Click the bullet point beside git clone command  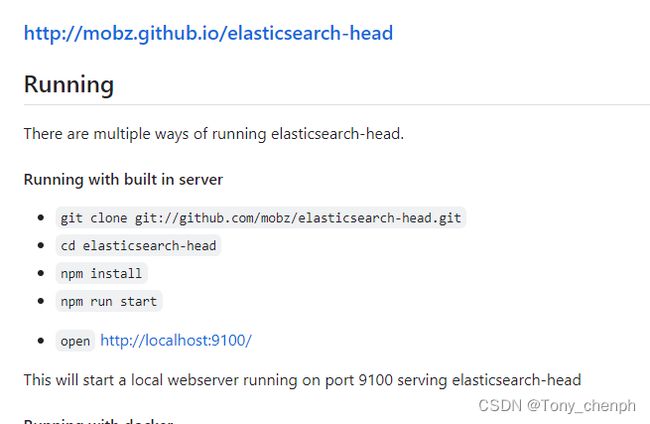point(41,218)
